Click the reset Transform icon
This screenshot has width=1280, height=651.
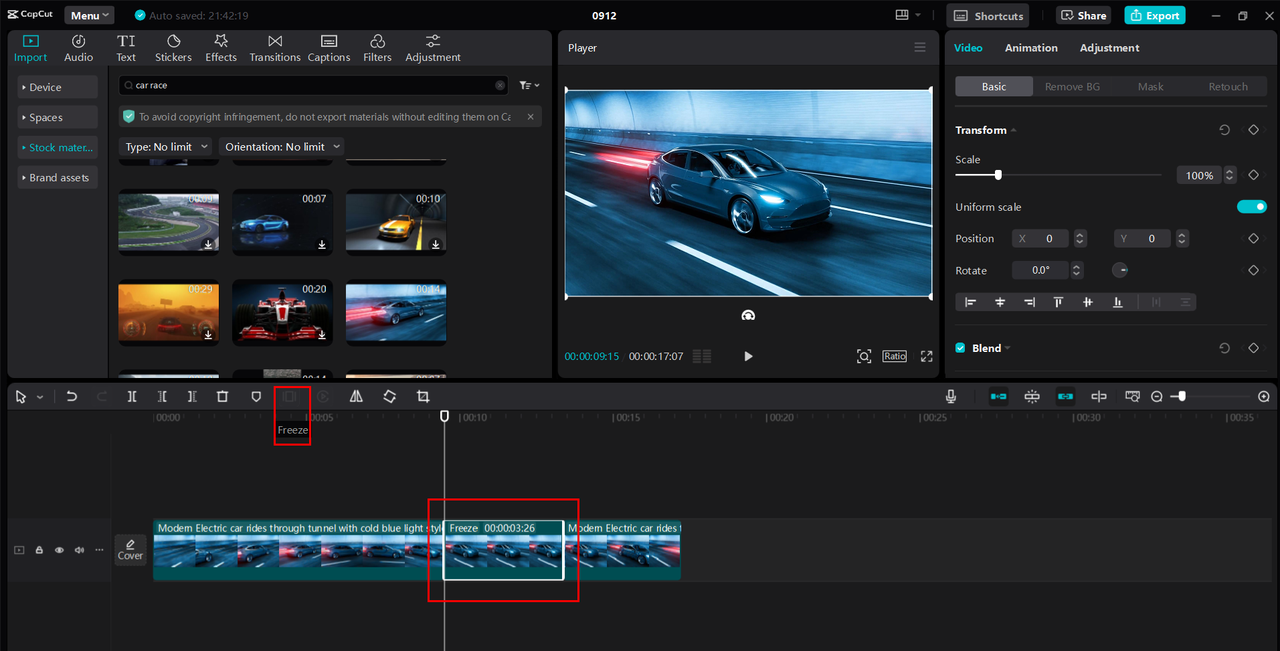pos(1225,130)
